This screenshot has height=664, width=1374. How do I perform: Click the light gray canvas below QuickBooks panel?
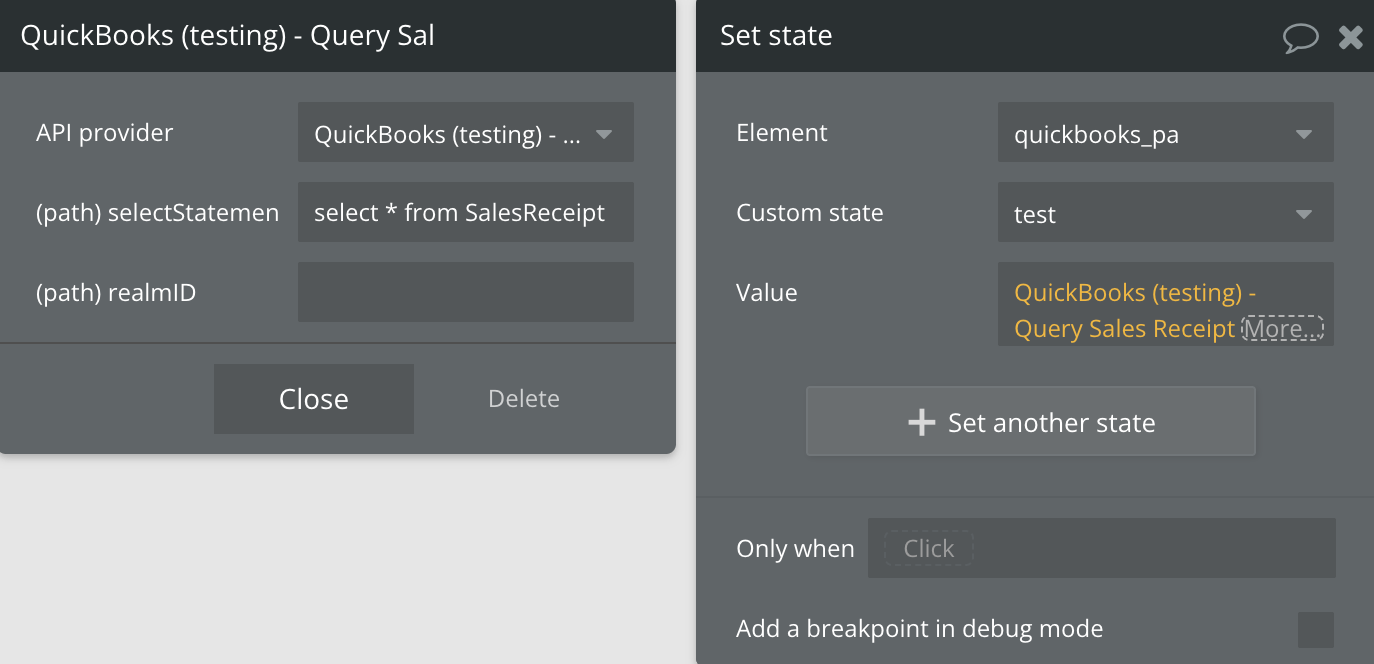click(340, 560)
